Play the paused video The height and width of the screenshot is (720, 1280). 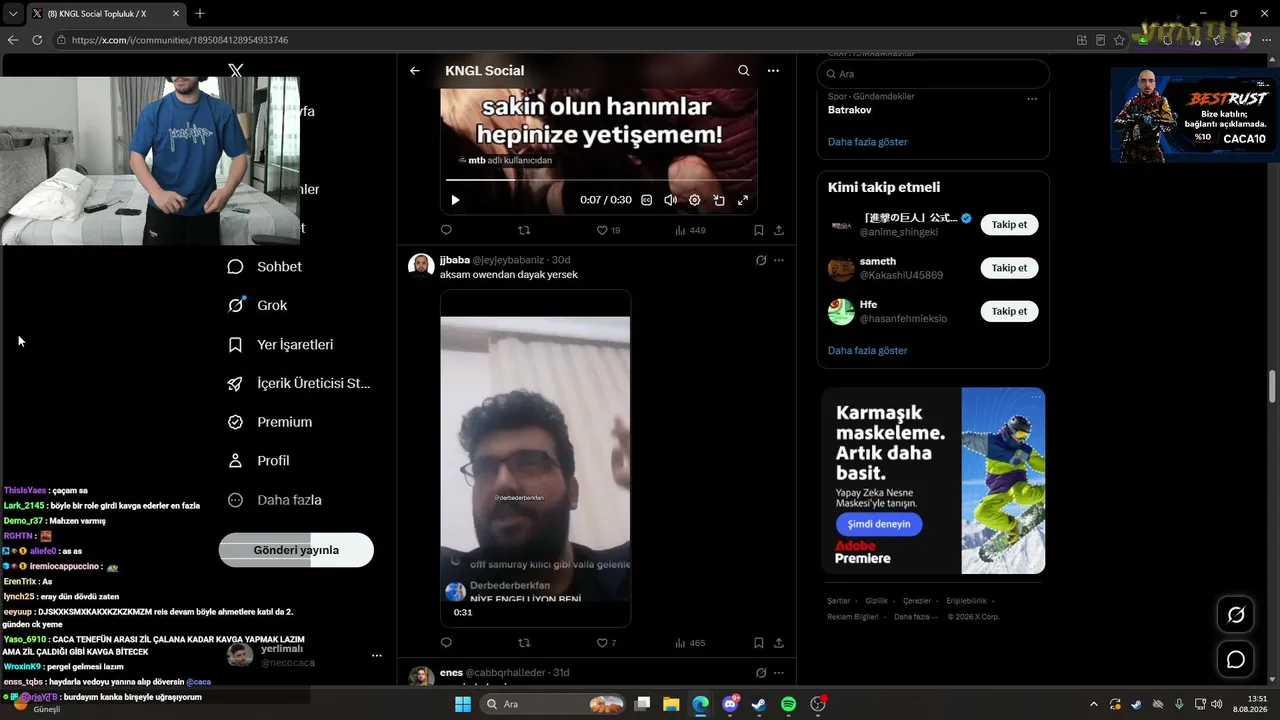click(455, 200)
